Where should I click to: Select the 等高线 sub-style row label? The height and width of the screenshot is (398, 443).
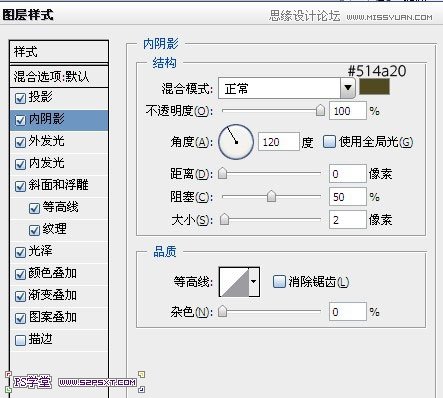pos(60,207)
